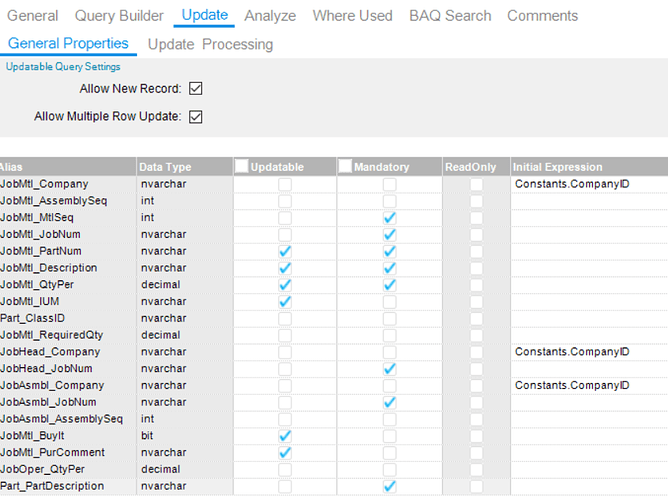Uncheck Updatable for JobMtl_BuyIt row
Image resolution: width=668 pixels, height=500 pixels.
[285, 436]
